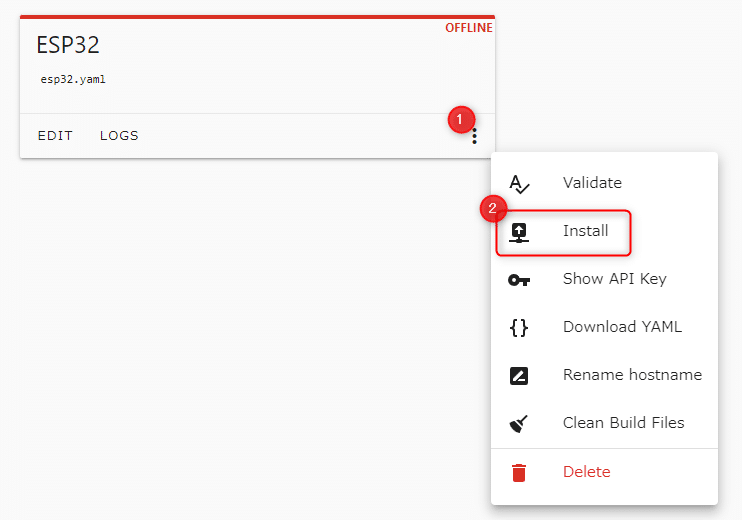Click the Rename hostname pencil icon

519,376
